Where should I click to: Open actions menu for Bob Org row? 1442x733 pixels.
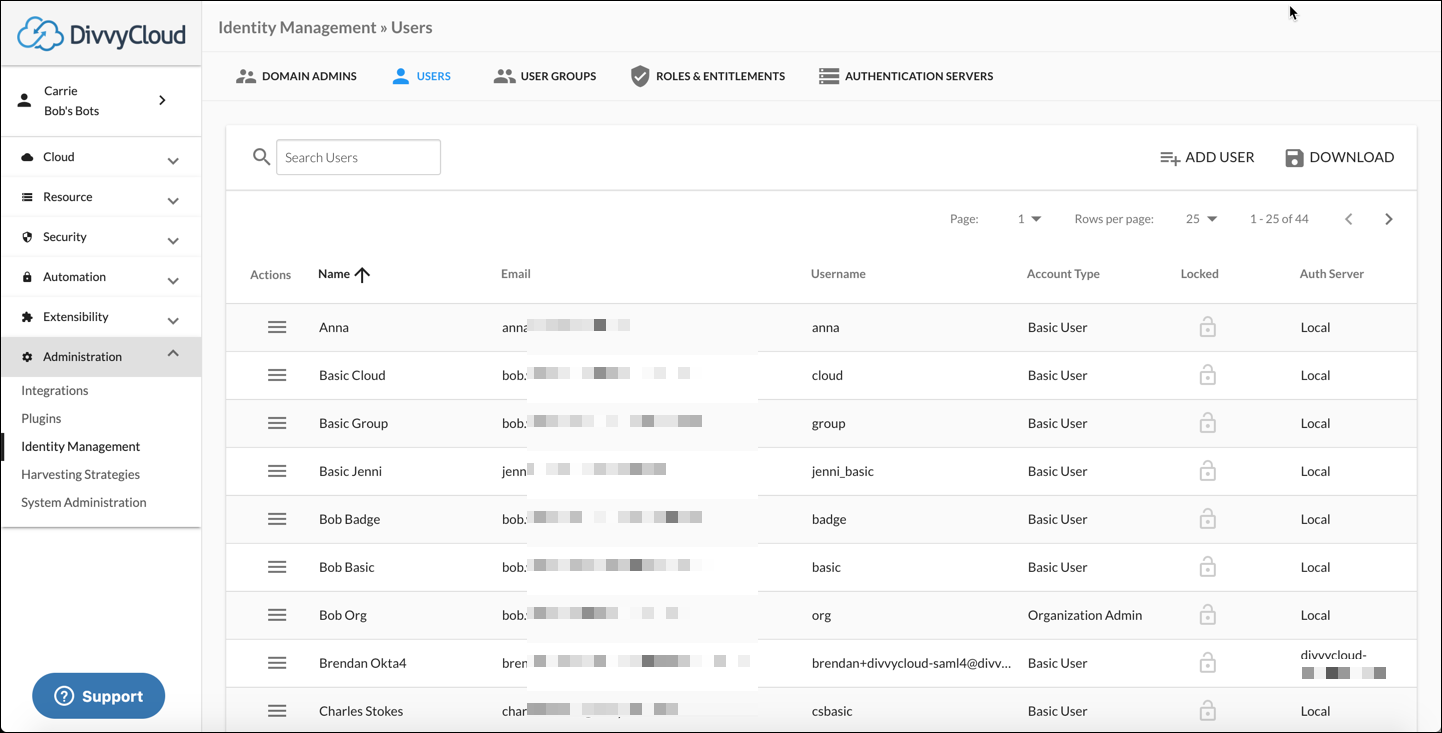[277, 615]
